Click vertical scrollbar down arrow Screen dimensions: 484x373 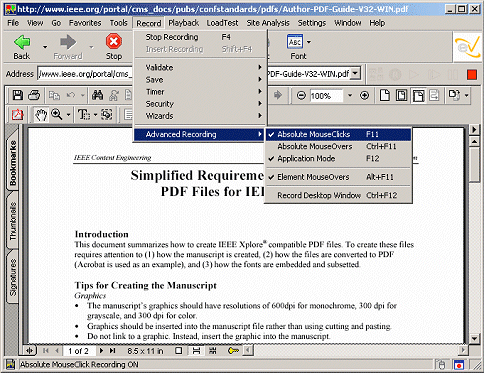point(474,338)
